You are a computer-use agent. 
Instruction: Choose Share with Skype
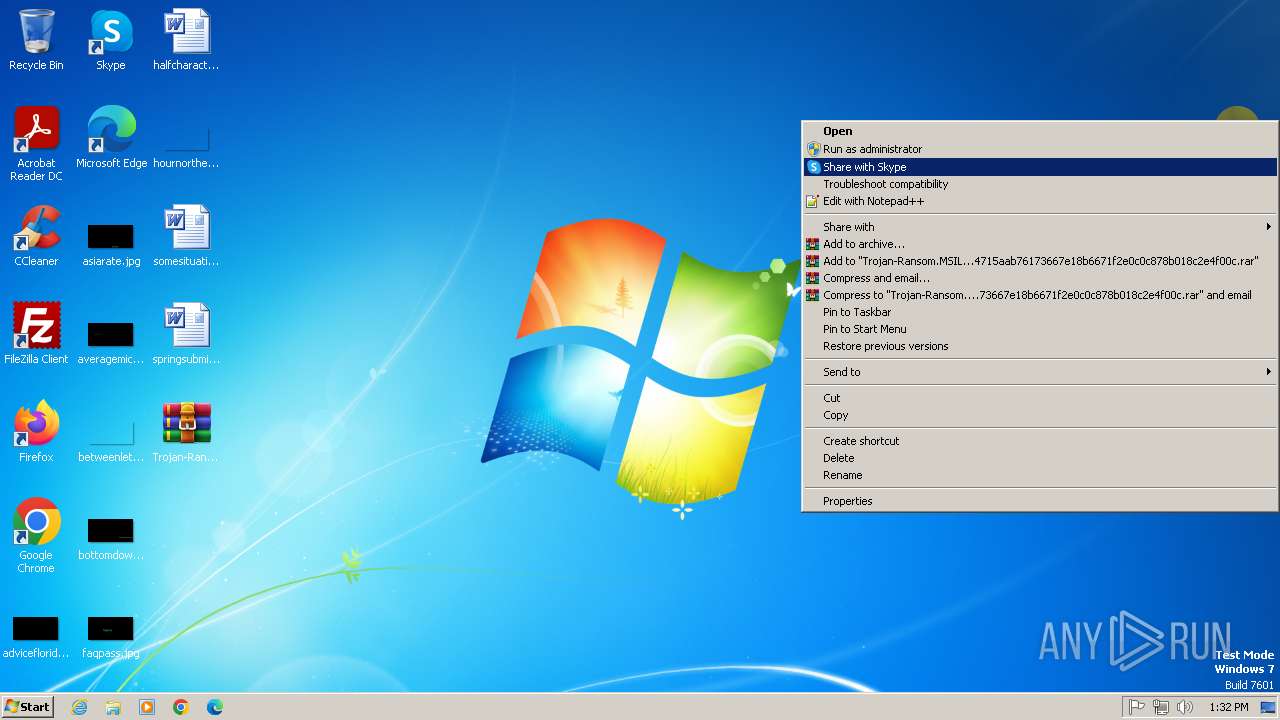point(1040,167)
